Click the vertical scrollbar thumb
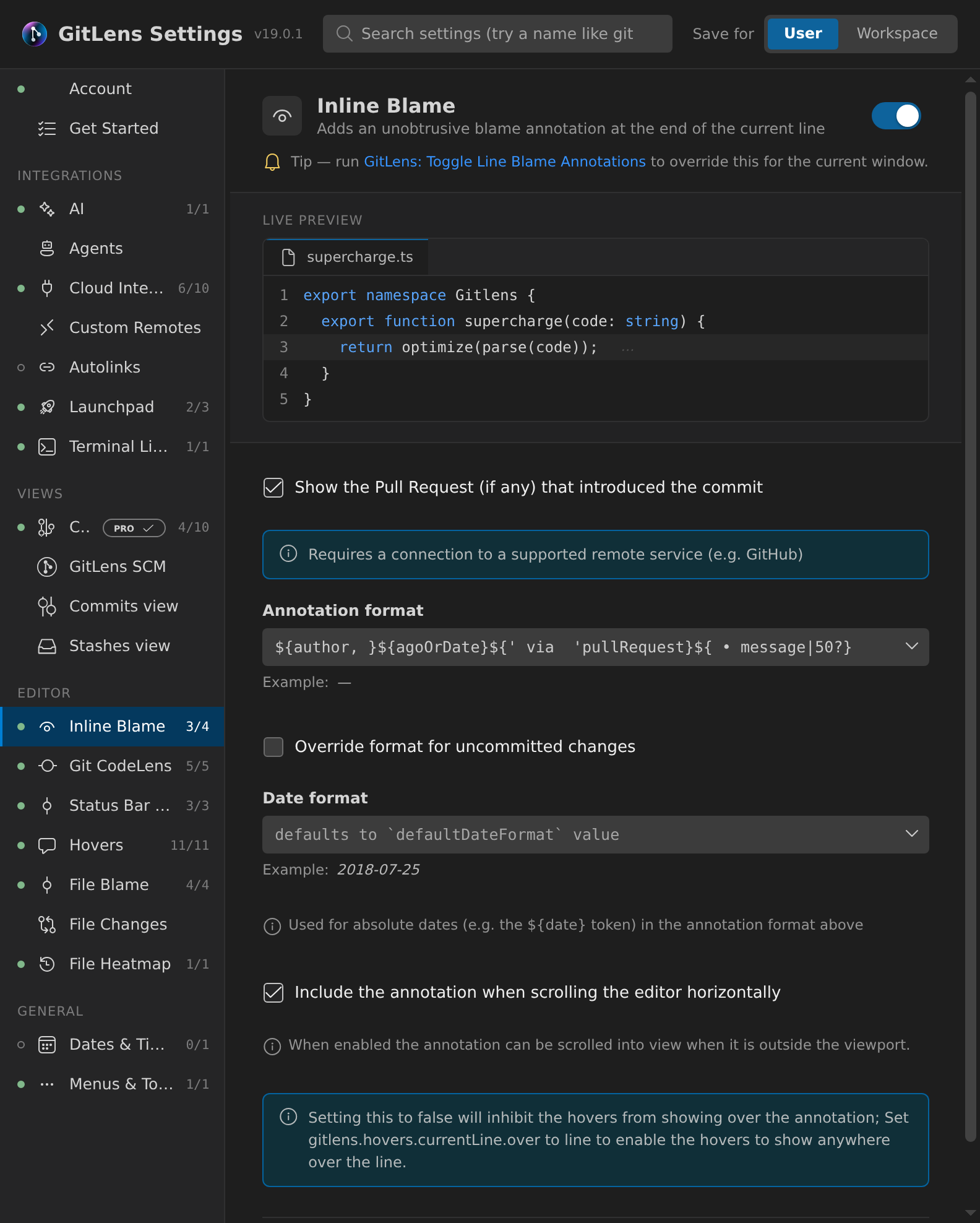Image resolution: width=980 pixels, height=1223 pixels. pyautogui.click(x=970, y=616)
